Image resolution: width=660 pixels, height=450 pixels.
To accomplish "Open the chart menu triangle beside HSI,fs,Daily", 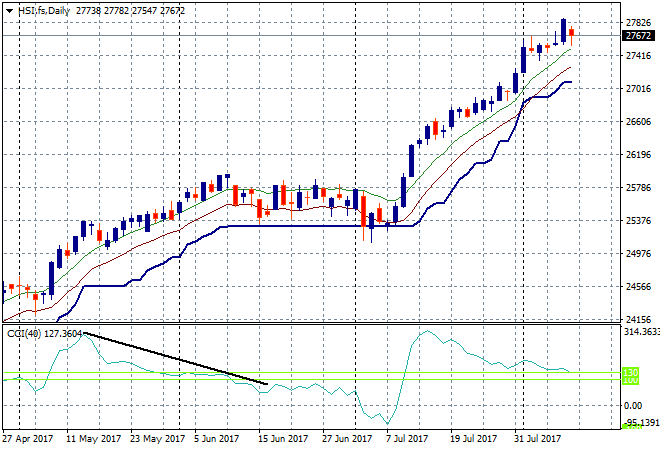I will coord(9,11).
